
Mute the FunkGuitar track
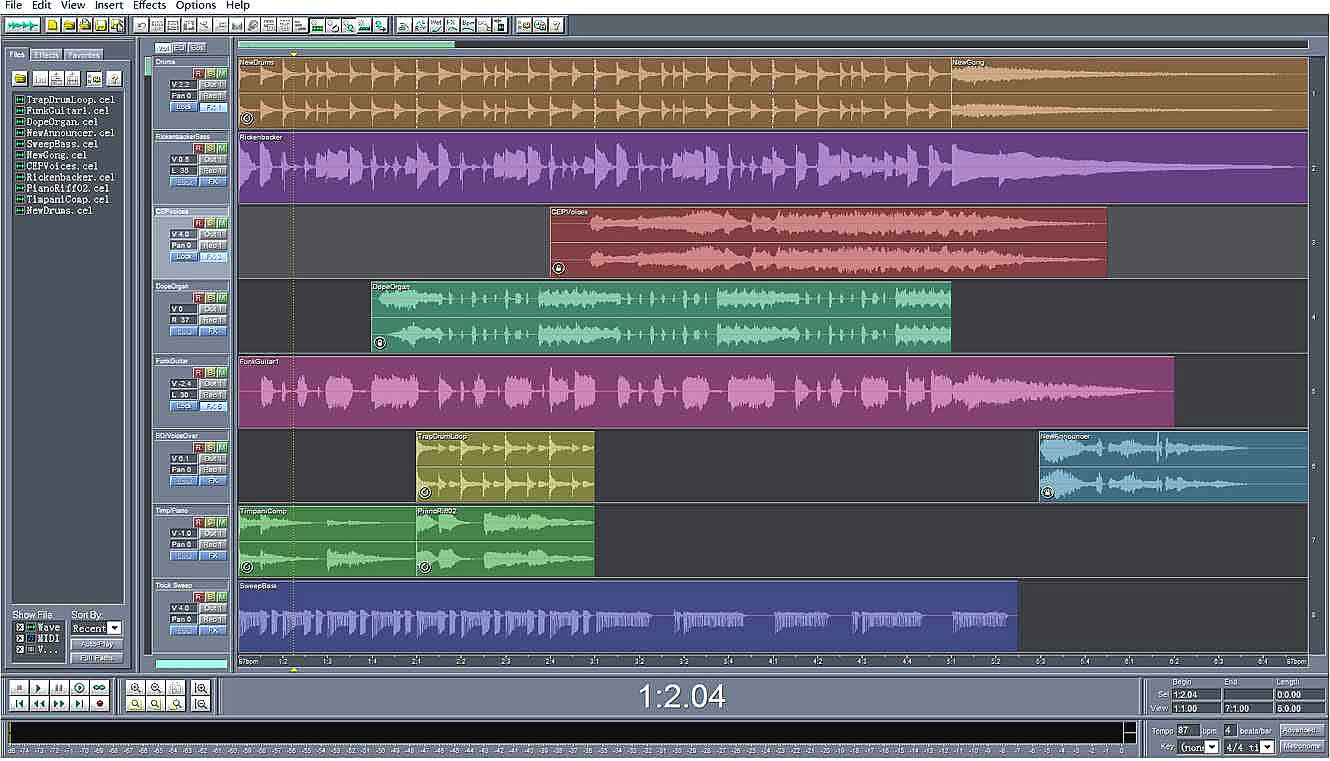coord(221,372)
